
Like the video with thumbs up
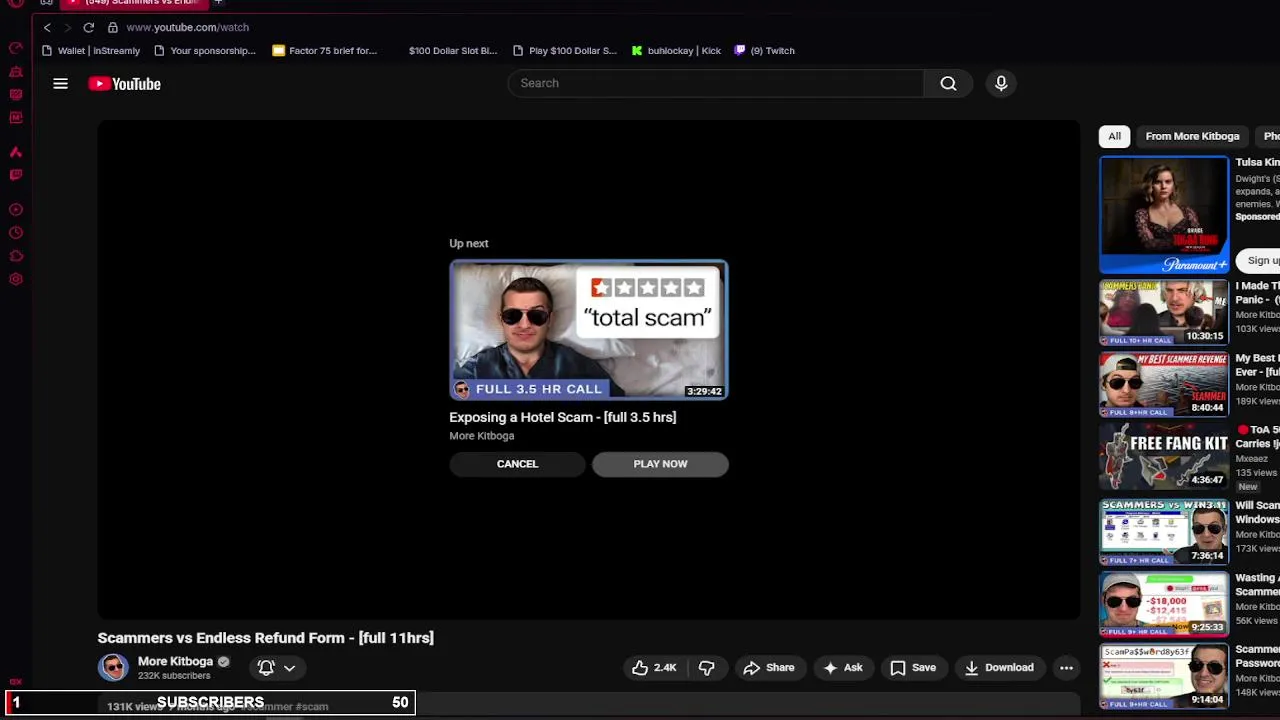coord(654,668)
